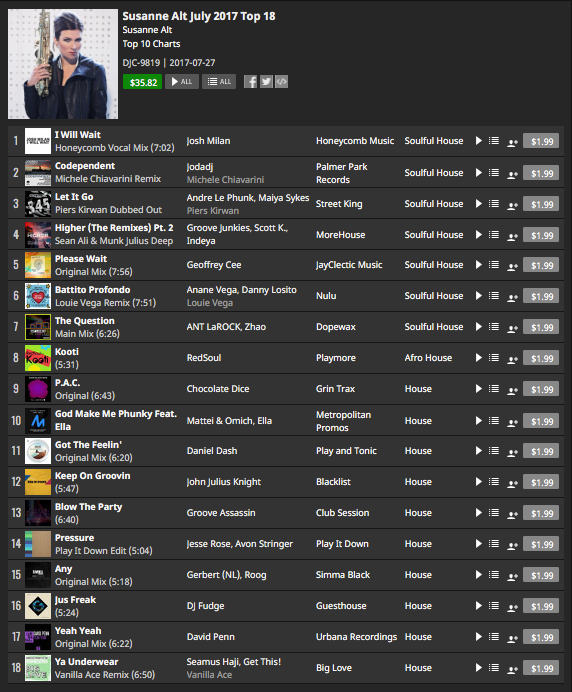Share chart on Facebook icon
This screenshot has width=572, height=692.
pyautogui.click(x=250, y=82)
